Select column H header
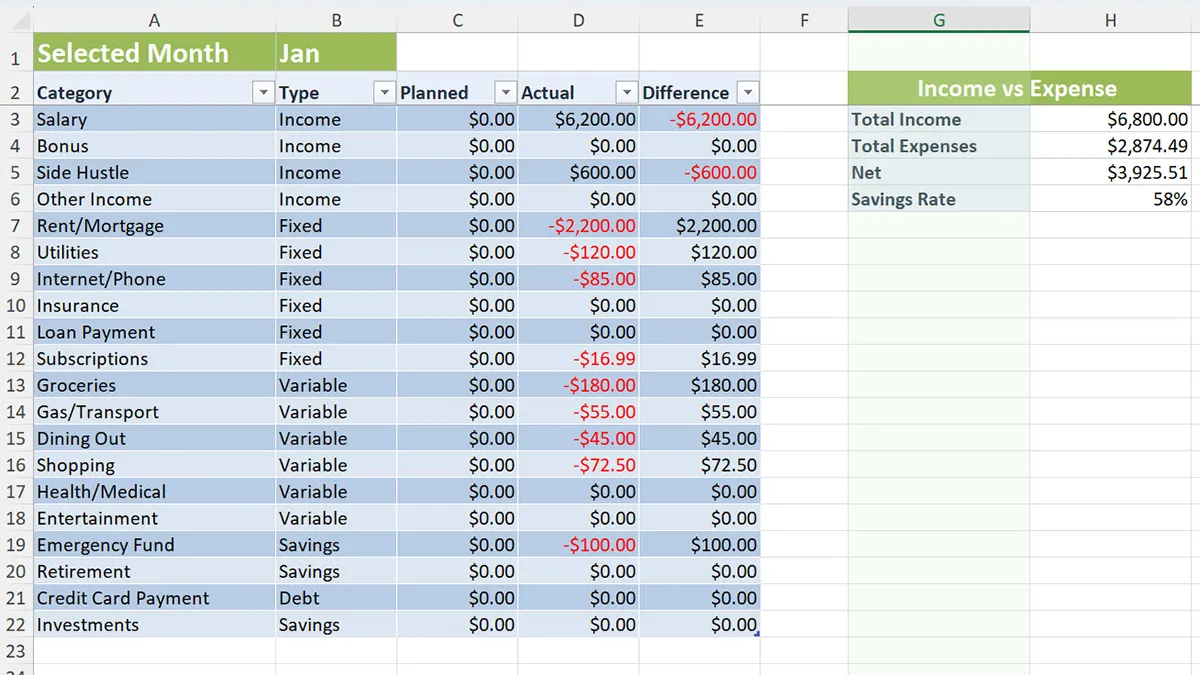Screen dimensions: 1200x675 point(1110,19)
